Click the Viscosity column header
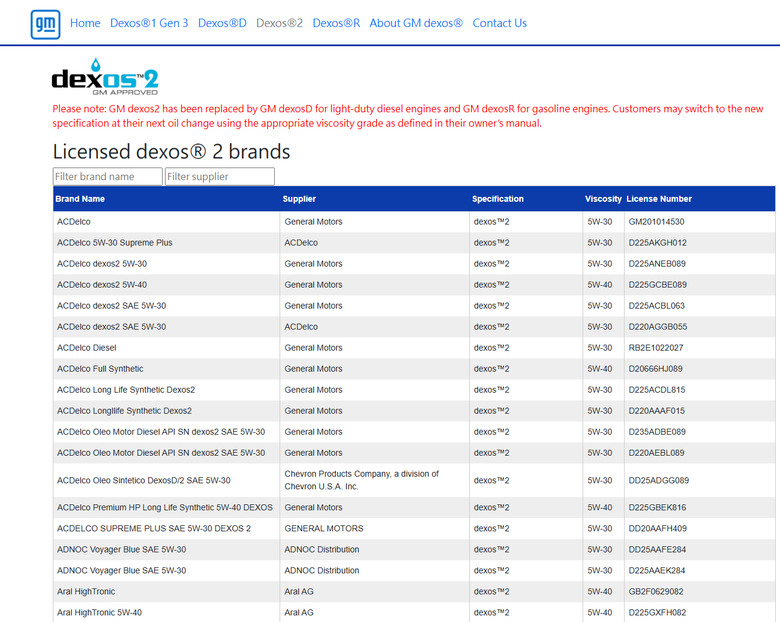Image resolution: width=780 pixels, height=622 pixels. pos(603,199)
